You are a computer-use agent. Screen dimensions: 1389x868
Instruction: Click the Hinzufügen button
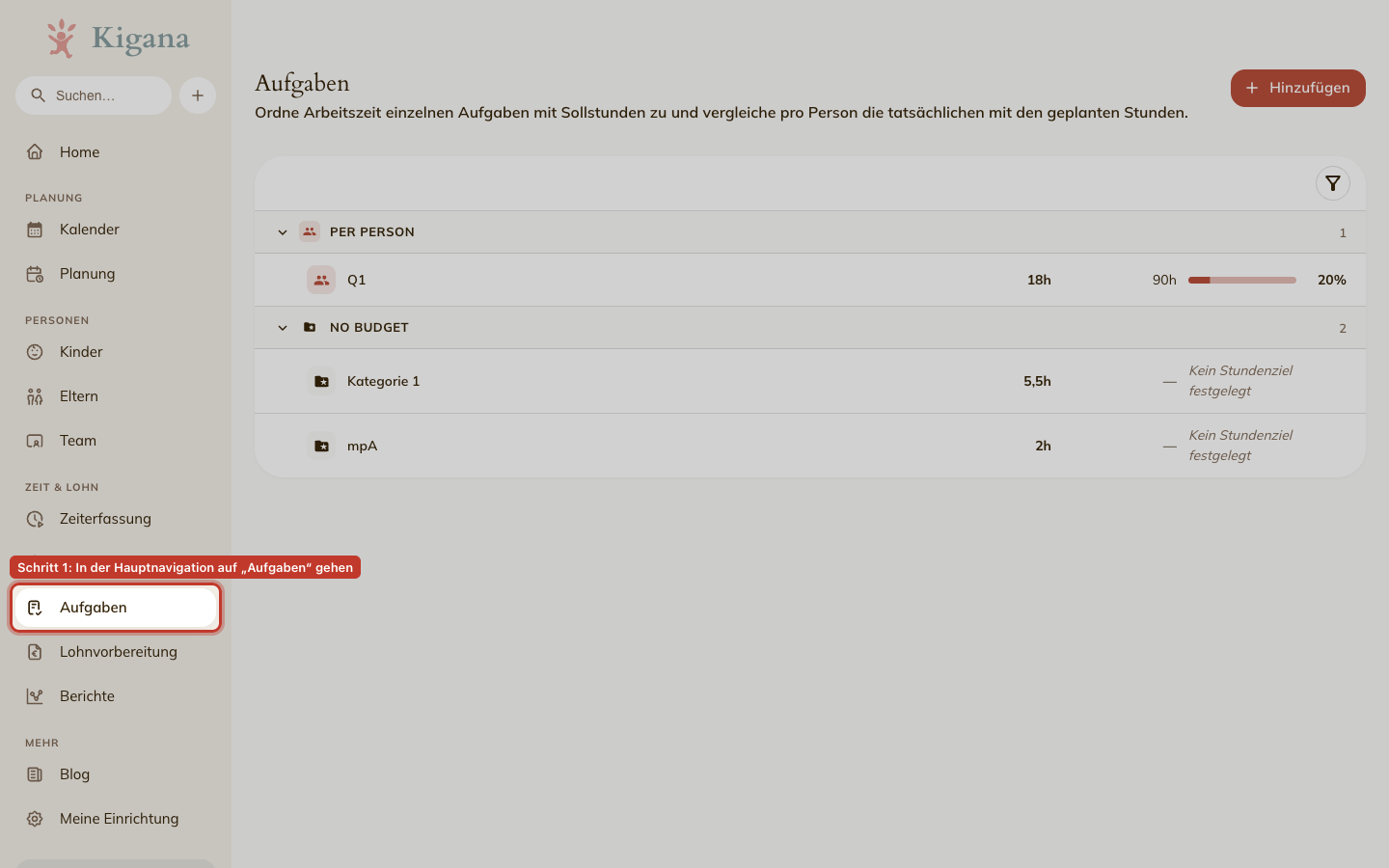pos(1297,88)
